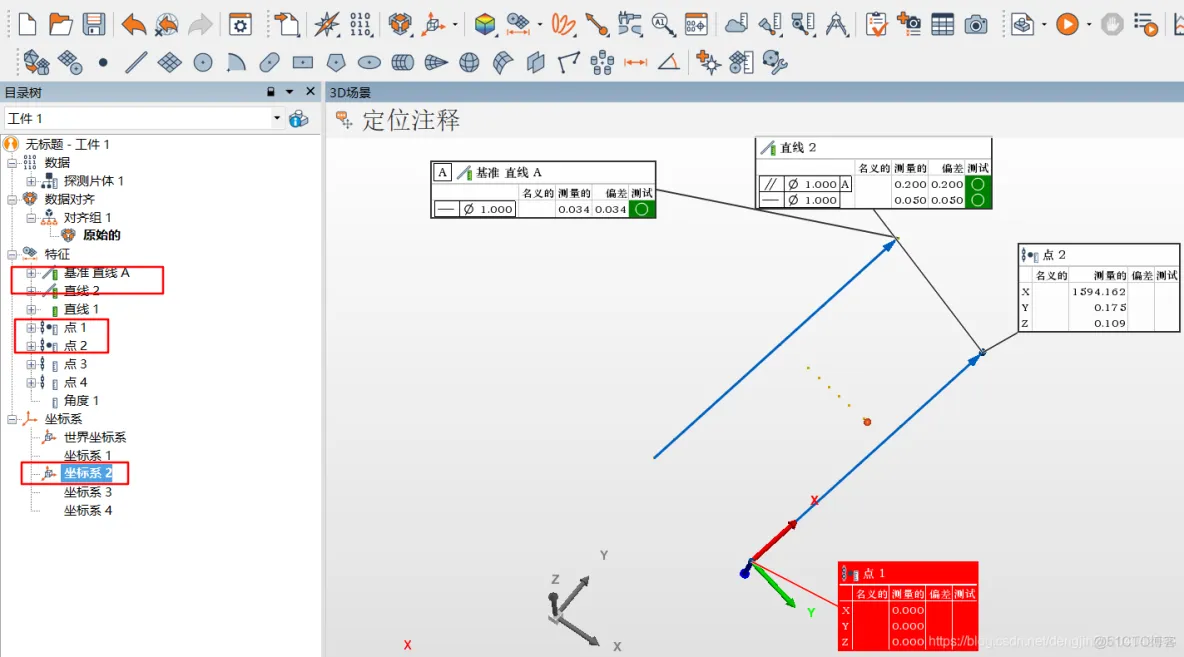Create a new project with the blank page icon
Screen dimensions: 1184x657
pos(27,24)
